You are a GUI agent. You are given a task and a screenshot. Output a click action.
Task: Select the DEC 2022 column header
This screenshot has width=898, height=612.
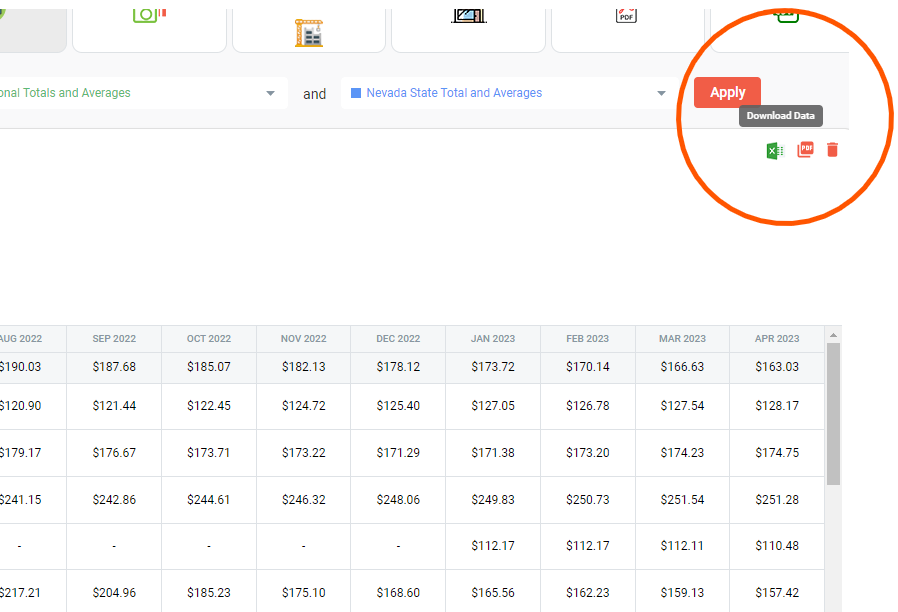pyautogui.click(x=398, y=339)
